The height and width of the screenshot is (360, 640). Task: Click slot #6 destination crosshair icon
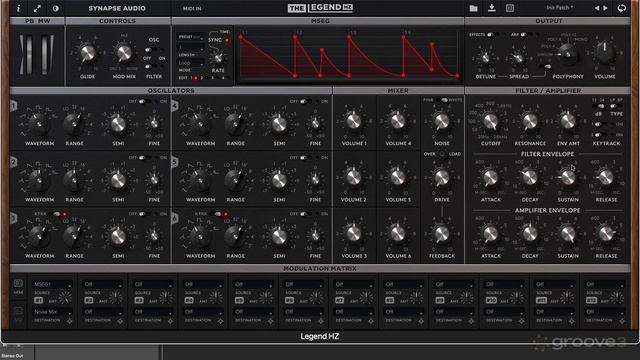point(321,321)
